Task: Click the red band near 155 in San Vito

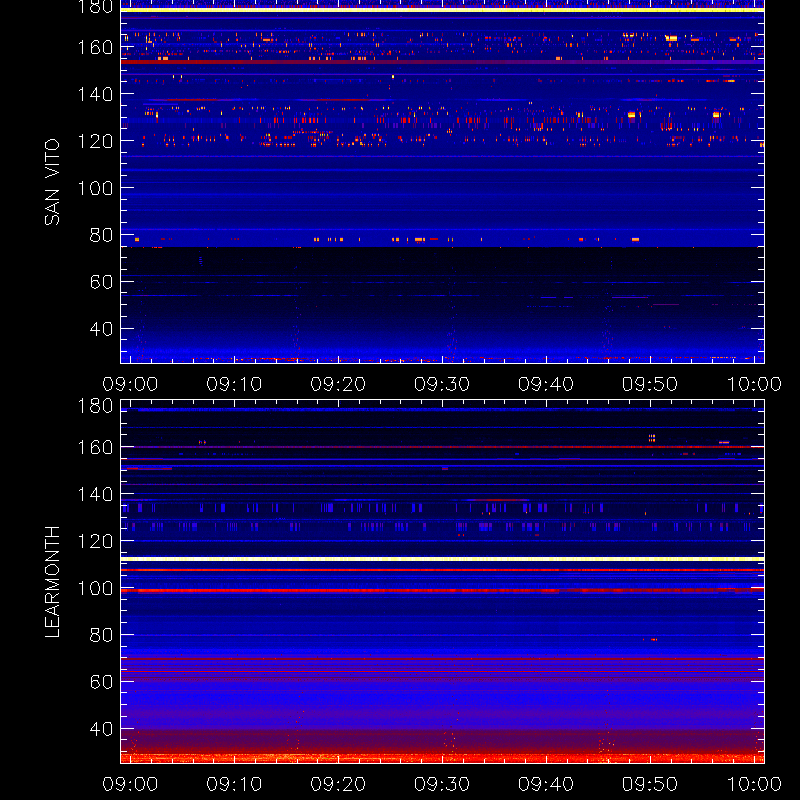Action: tap(442, 62)
